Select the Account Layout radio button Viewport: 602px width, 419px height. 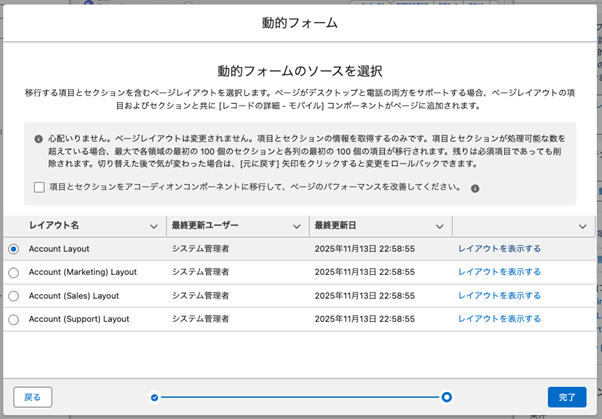[x=13, y=248]
